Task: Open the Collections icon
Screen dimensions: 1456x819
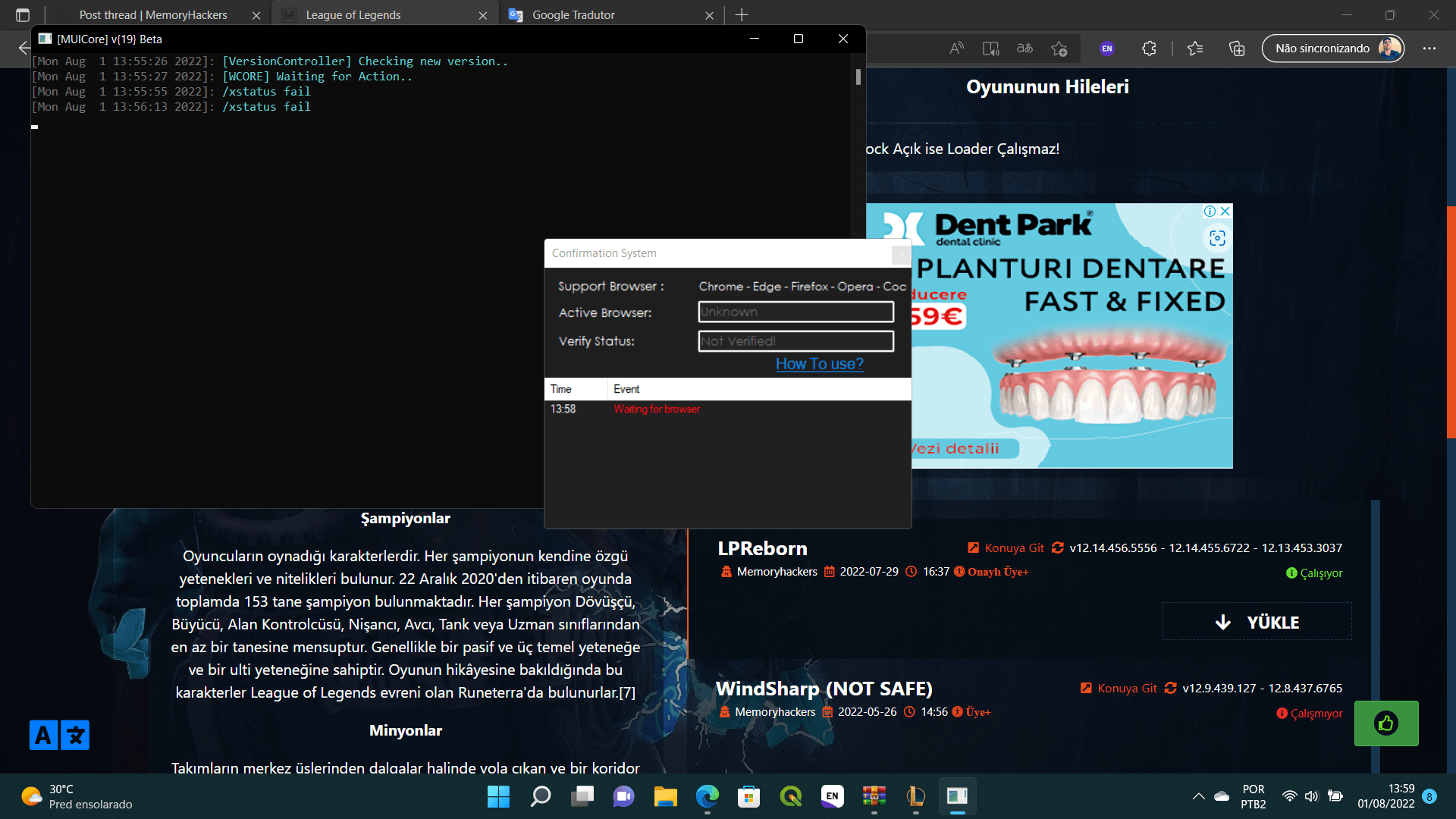Action: pos(1237,49)
